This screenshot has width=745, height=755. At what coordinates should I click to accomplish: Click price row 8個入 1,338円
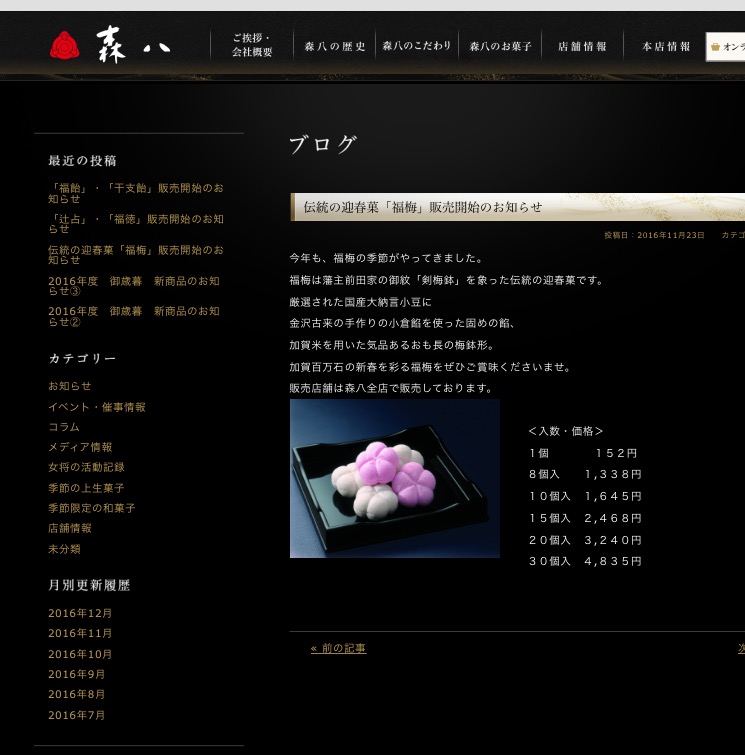point(585,475)
